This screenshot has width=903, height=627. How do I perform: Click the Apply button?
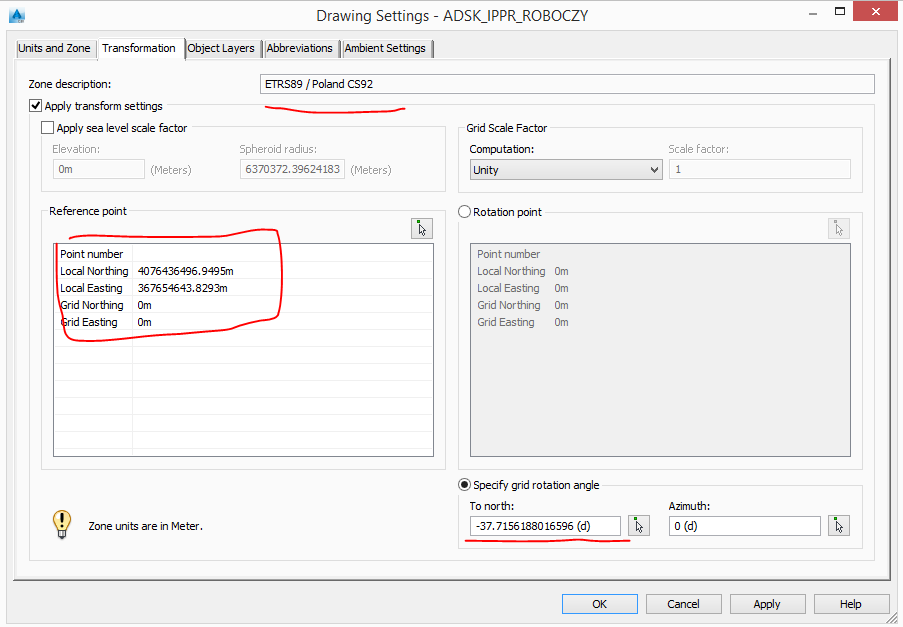pyautogui.click(x=767, y=603)
